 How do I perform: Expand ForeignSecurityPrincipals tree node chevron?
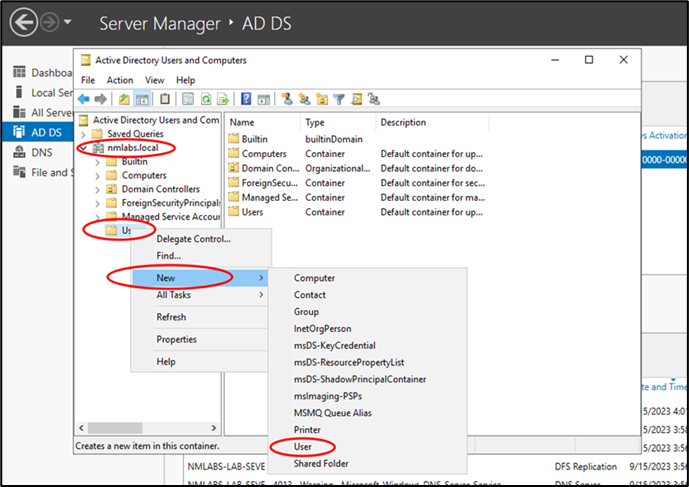pyautogui.click(x=98, y=204)
